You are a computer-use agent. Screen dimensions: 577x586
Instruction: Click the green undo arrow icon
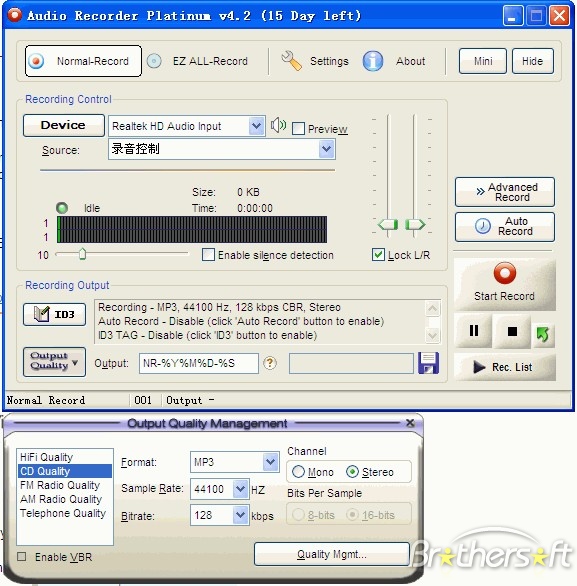tap(543, 334)
